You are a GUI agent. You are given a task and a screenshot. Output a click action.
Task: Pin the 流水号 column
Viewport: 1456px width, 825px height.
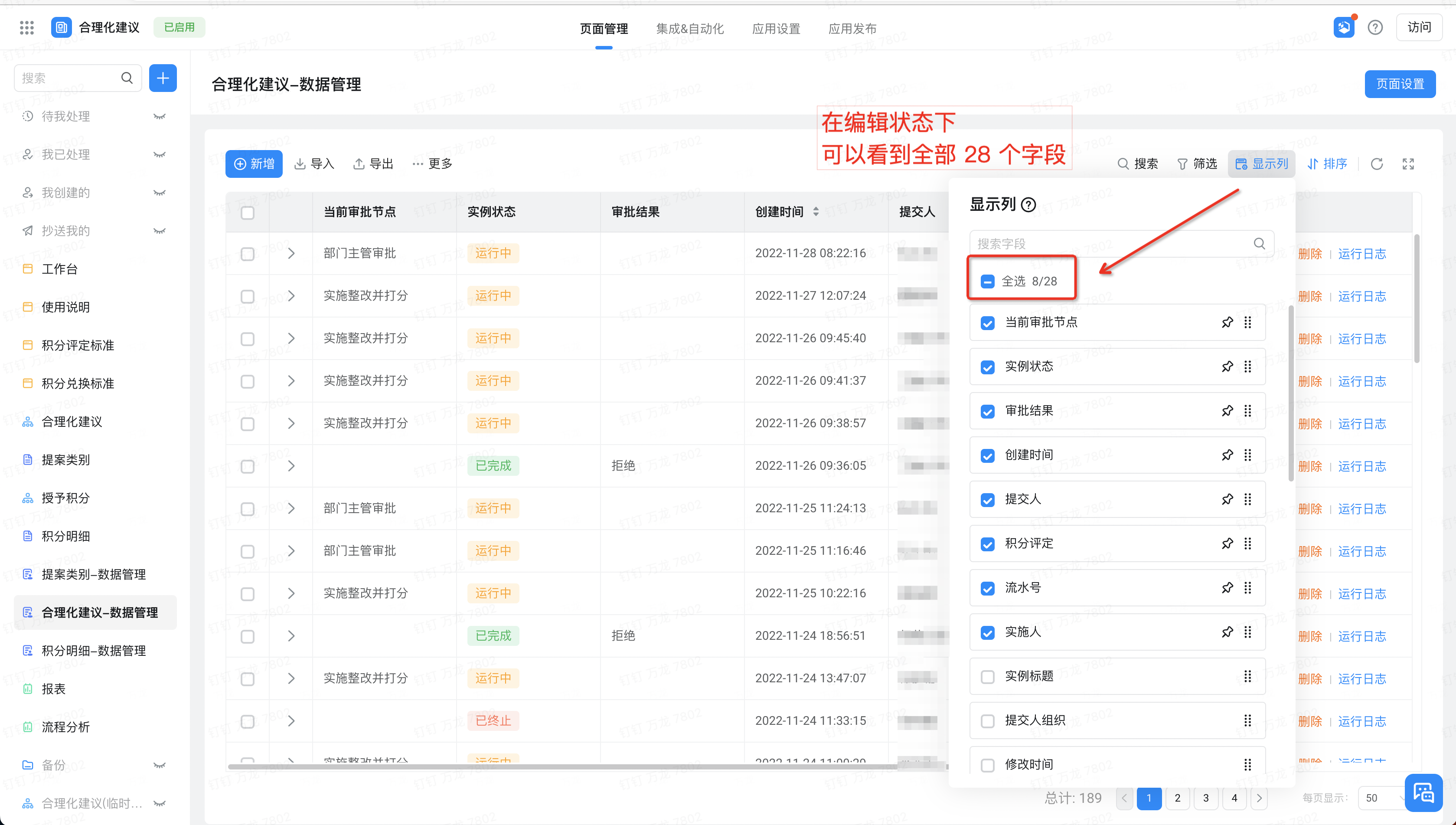point(1227,588)
